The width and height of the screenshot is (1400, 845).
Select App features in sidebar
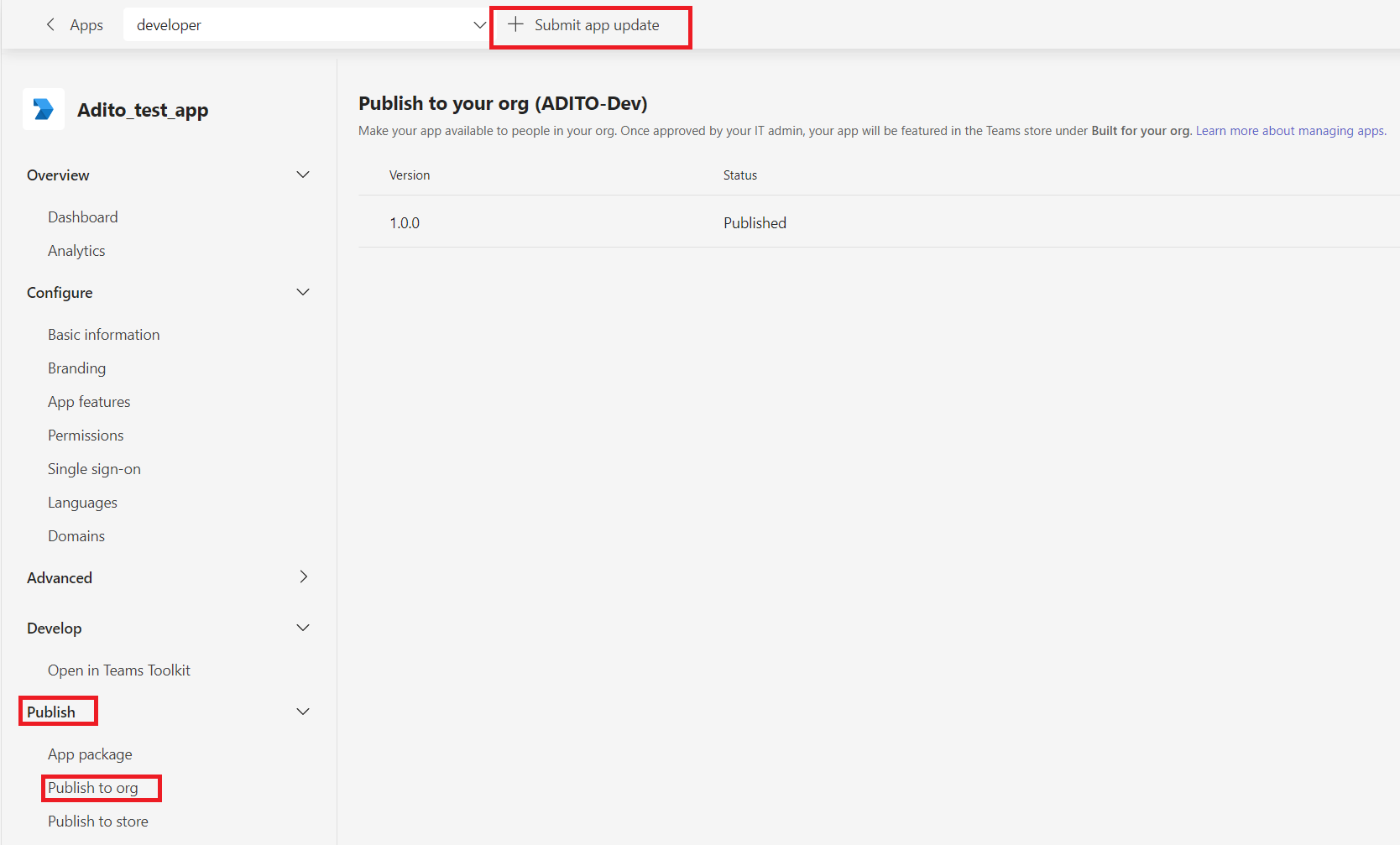click(89, 401)
